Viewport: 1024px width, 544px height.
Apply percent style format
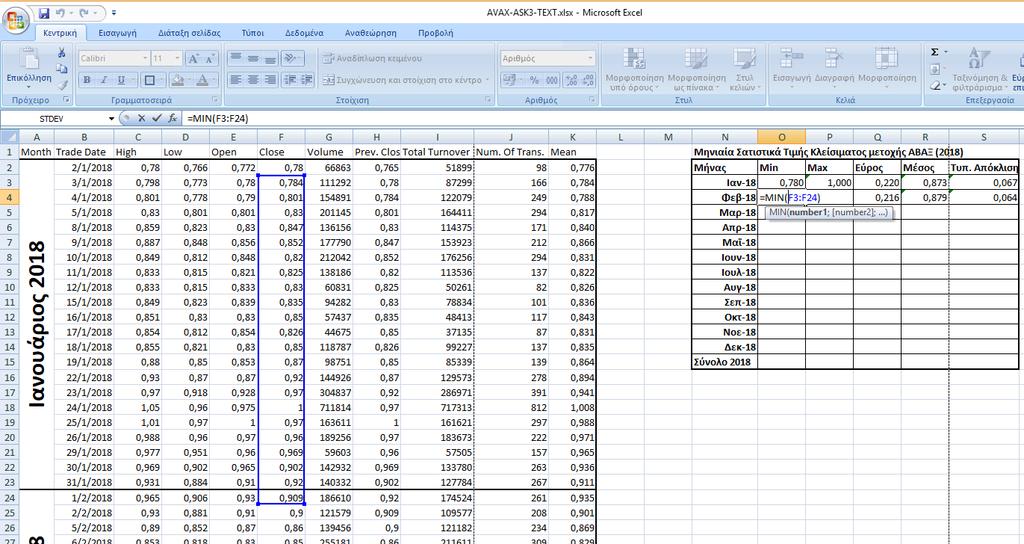tap(534, 80)
